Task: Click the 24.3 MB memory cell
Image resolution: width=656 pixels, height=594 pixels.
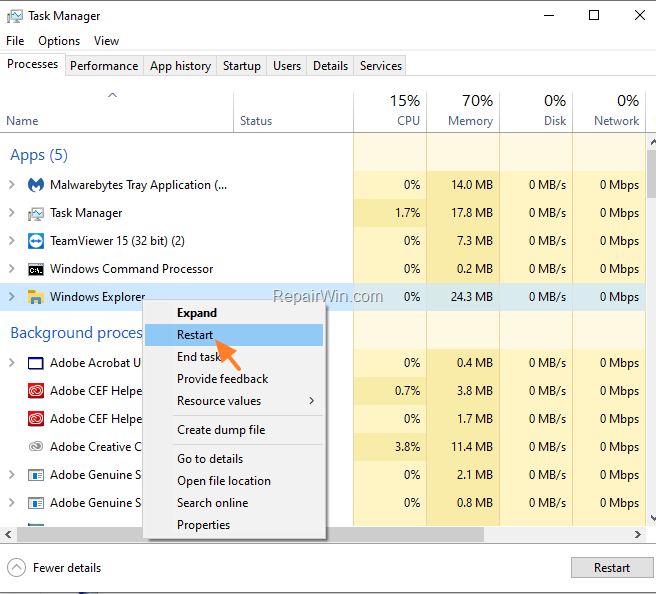Action: point(463,297)
